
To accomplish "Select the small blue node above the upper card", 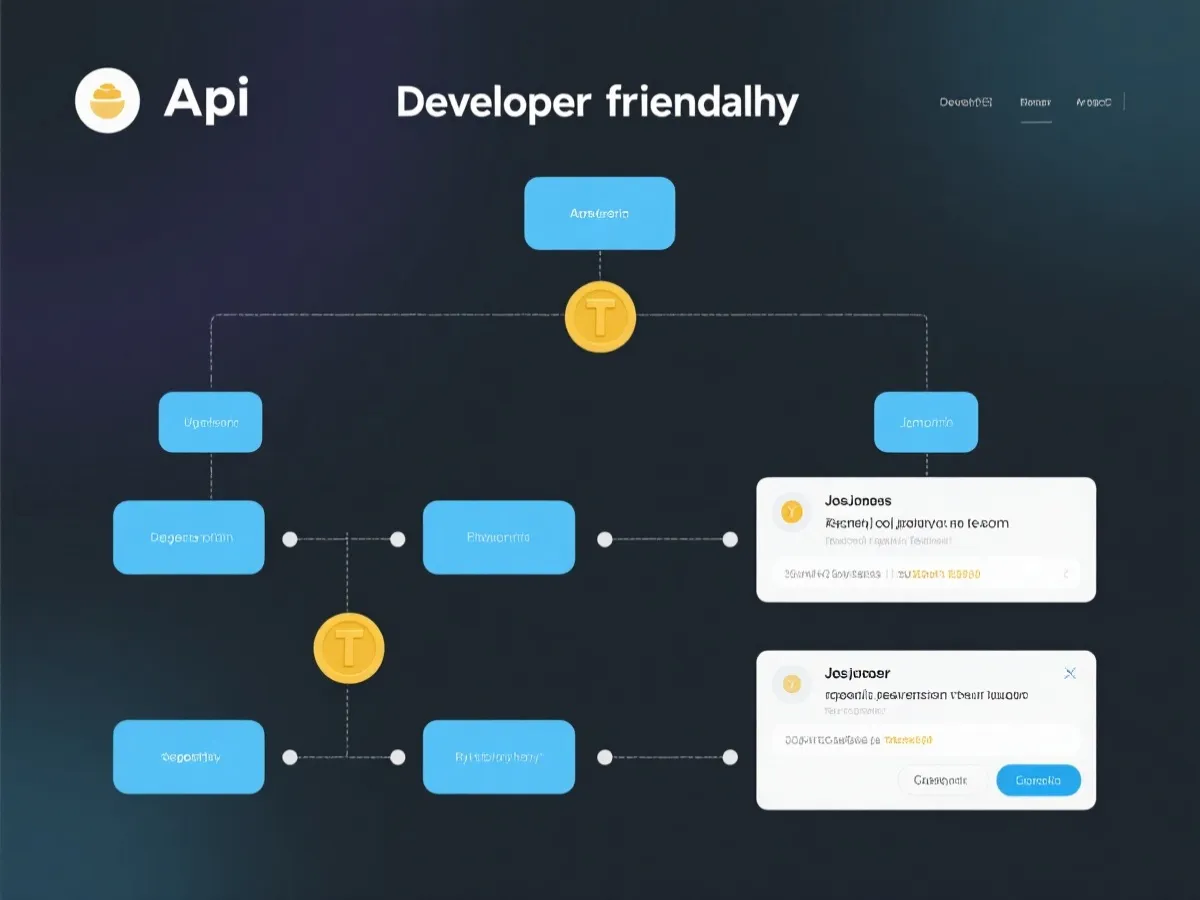I will (x=925, y=422).
